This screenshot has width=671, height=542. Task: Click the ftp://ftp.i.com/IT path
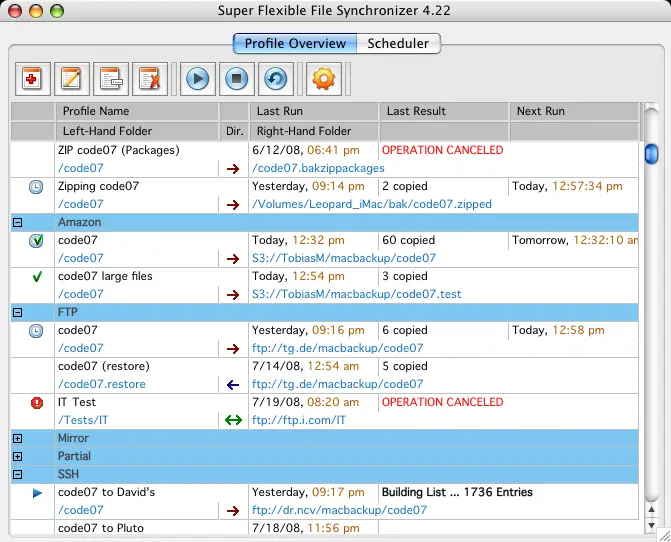coord(299,420)
